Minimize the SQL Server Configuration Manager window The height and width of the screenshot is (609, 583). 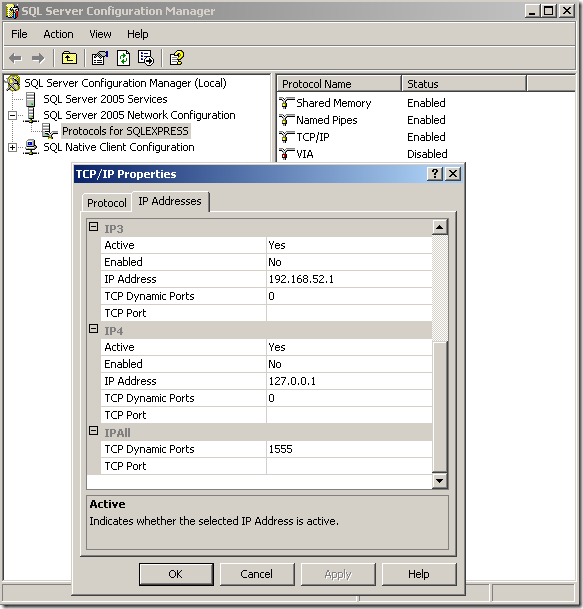click(x=533, y=11)
